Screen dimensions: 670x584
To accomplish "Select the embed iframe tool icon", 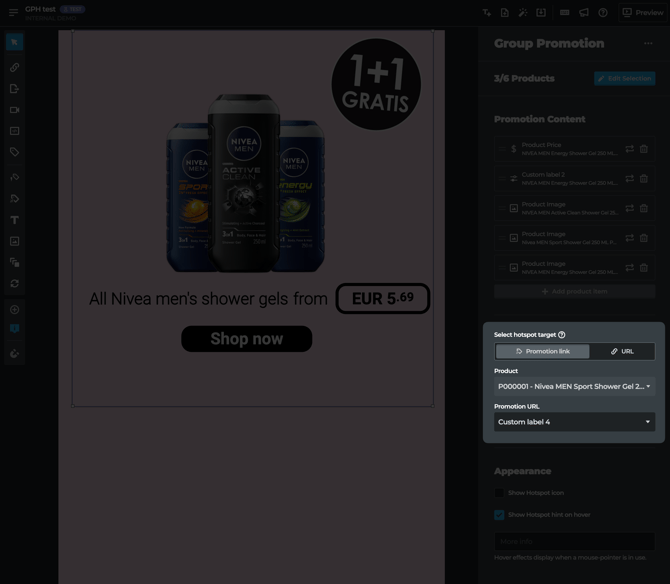I will (x=15, y=131).
